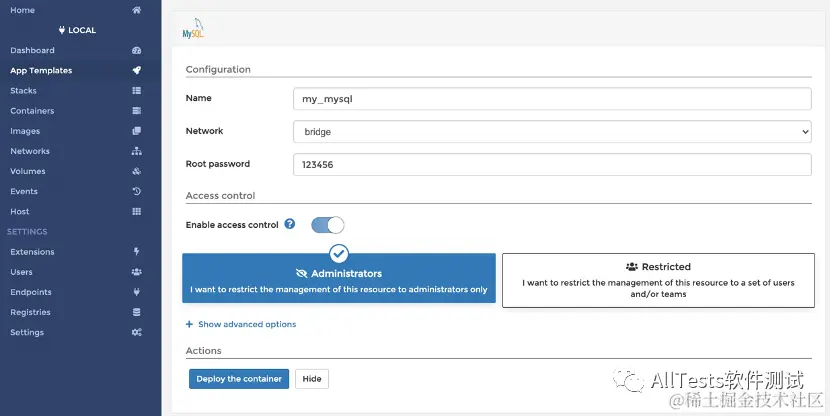Screen dimensions: 830x416
Task: Click the Configuration section heading
Action: (218, 69)
